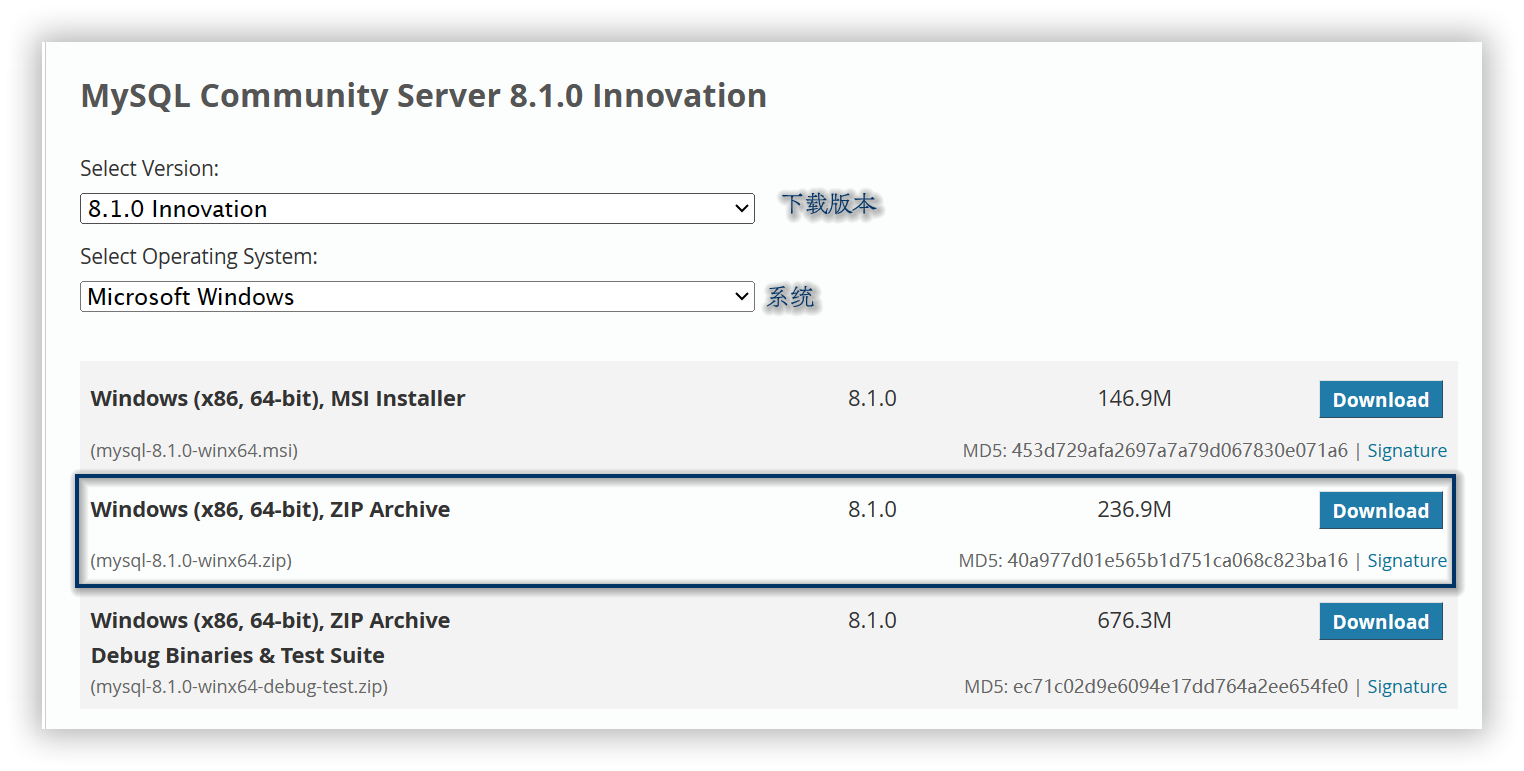Click filename mysql-8.1.0-winx64.msi
This screenshot has width=1524, height=771.
(194, 451)
